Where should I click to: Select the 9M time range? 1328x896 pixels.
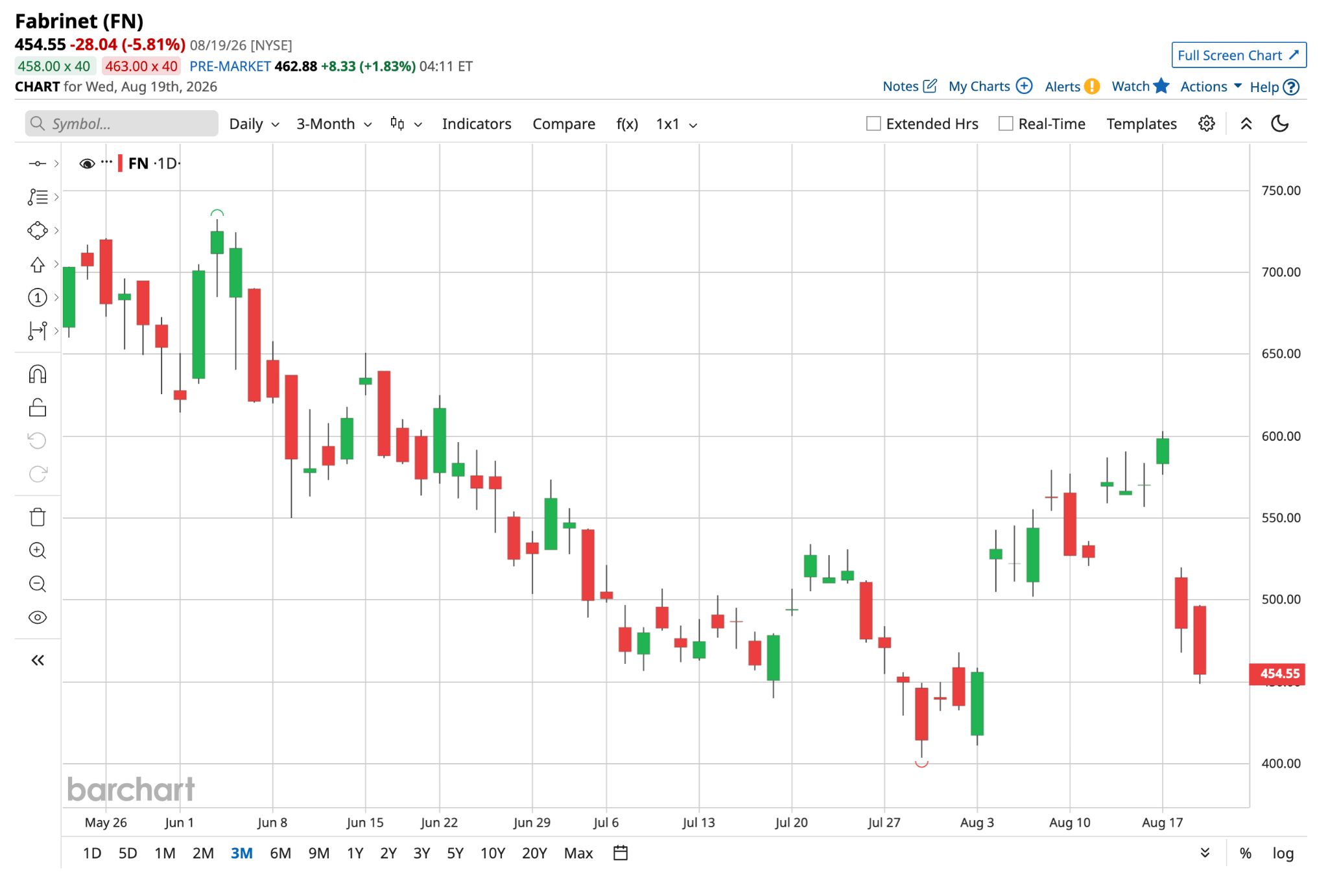pyautogui.click(x=319, y=853)
